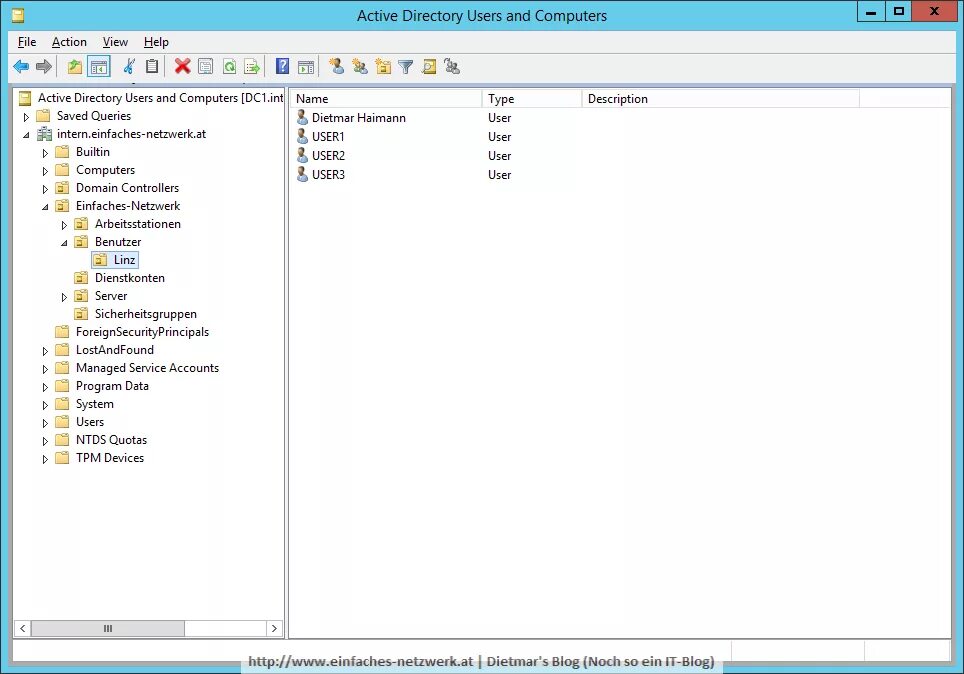964x674 pixels.
Task: Open Properties toolbar icon
Action: point(205,66)
